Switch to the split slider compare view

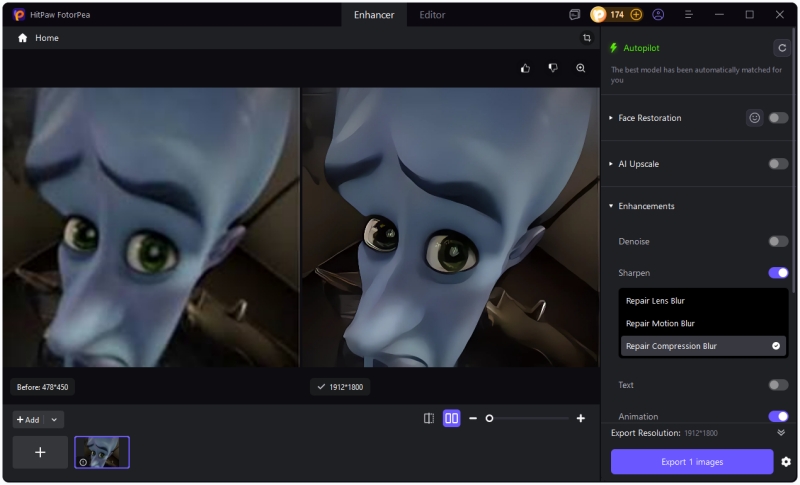(429, 419)
